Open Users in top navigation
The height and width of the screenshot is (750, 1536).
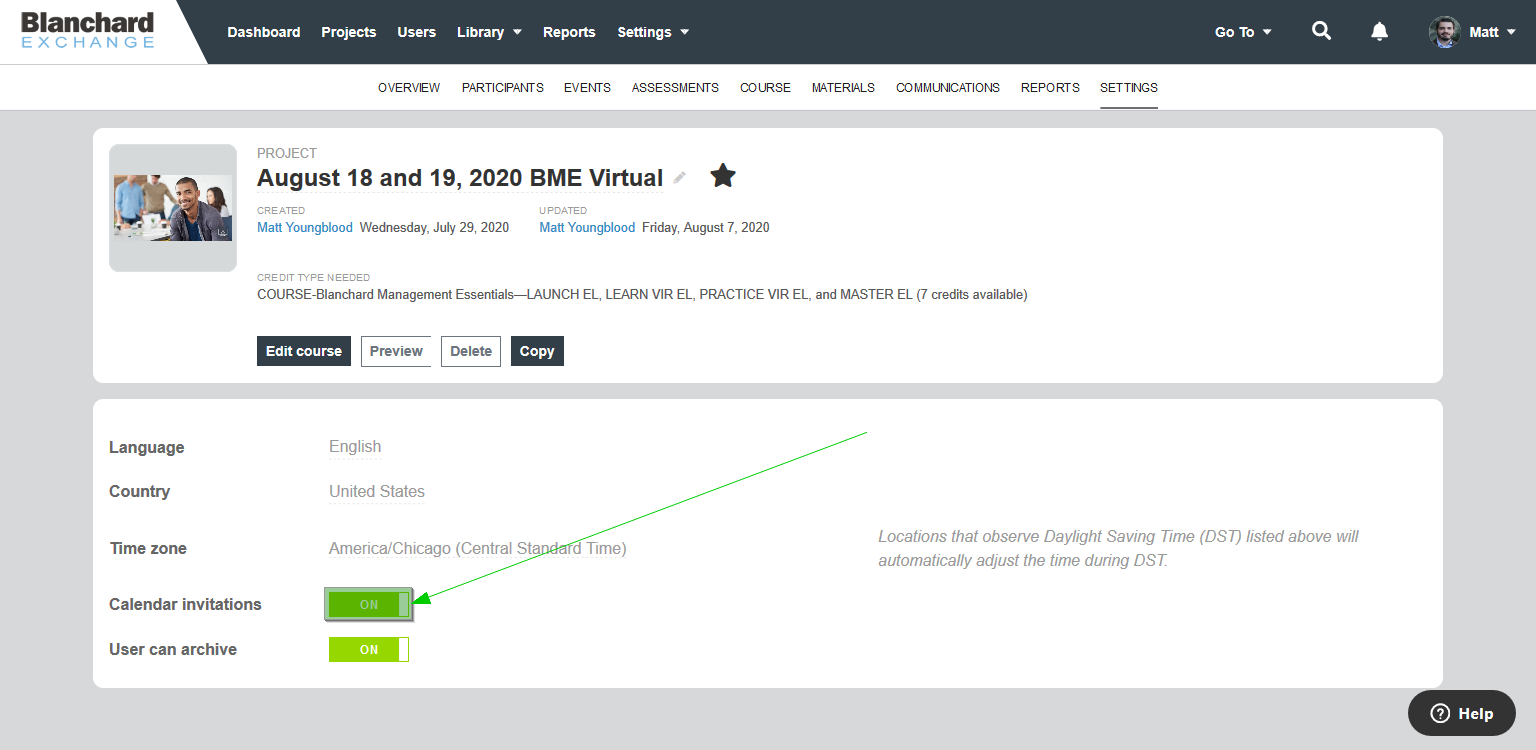417,32
